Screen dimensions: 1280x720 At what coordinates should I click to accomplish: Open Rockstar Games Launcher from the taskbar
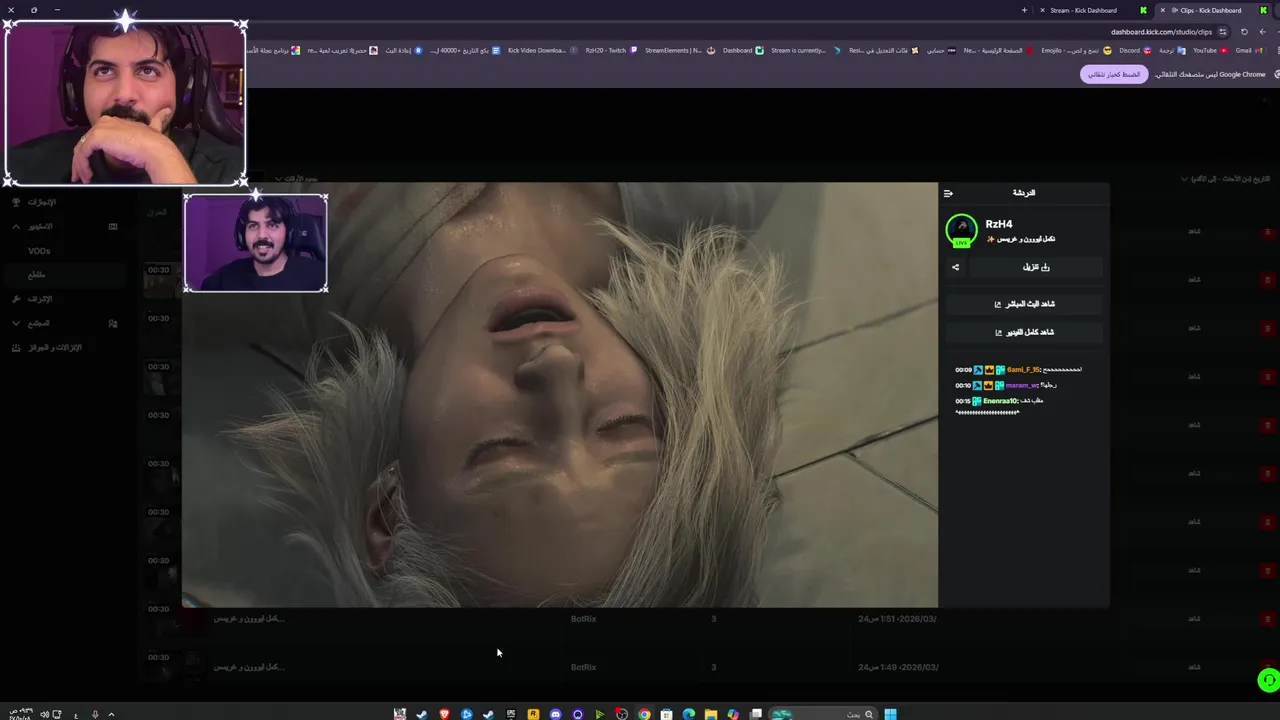[533, 714]
